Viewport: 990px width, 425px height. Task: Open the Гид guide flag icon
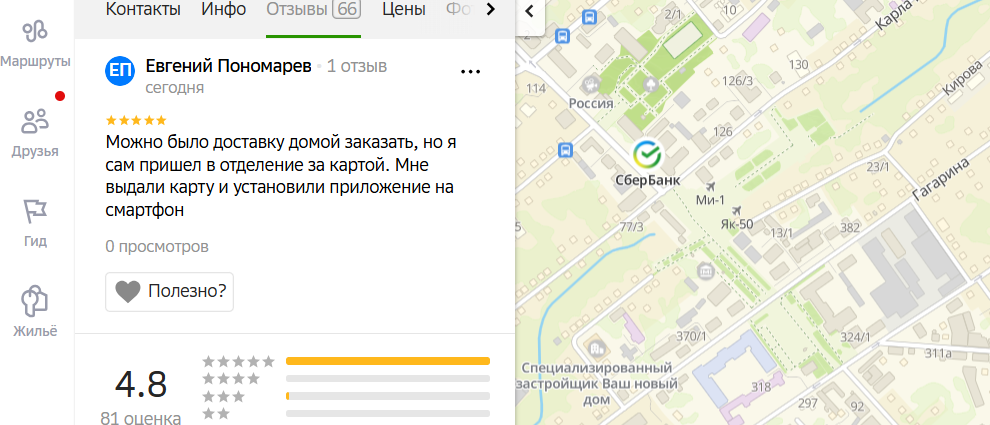pyautogui.click(x=35, y=211)
